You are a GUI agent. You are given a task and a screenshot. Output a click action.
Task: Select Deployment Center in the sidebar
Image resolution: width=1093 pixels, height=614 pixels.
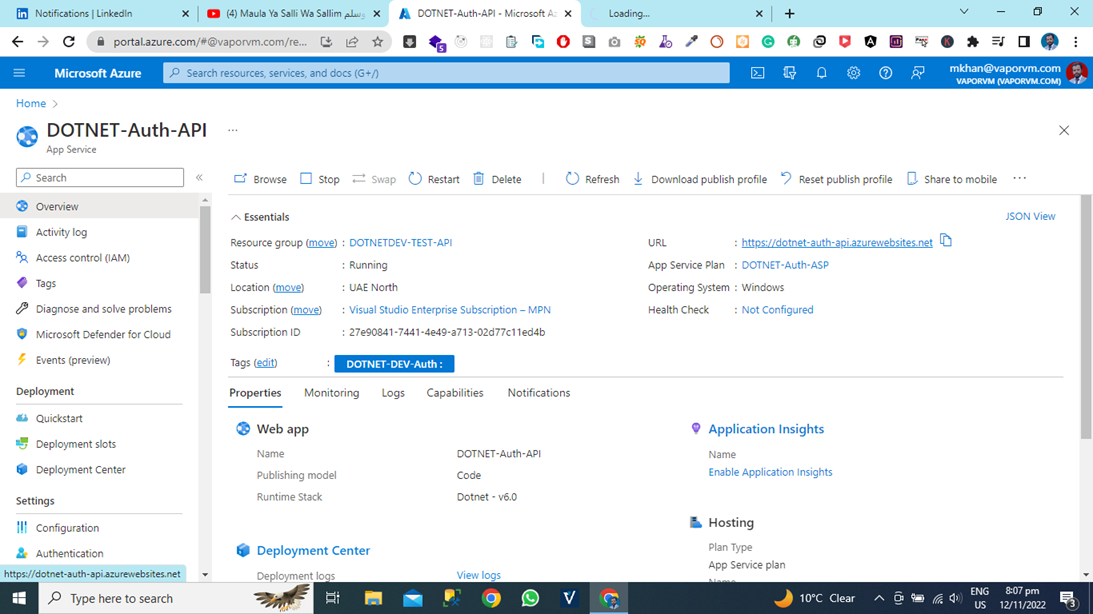point(80,469)
